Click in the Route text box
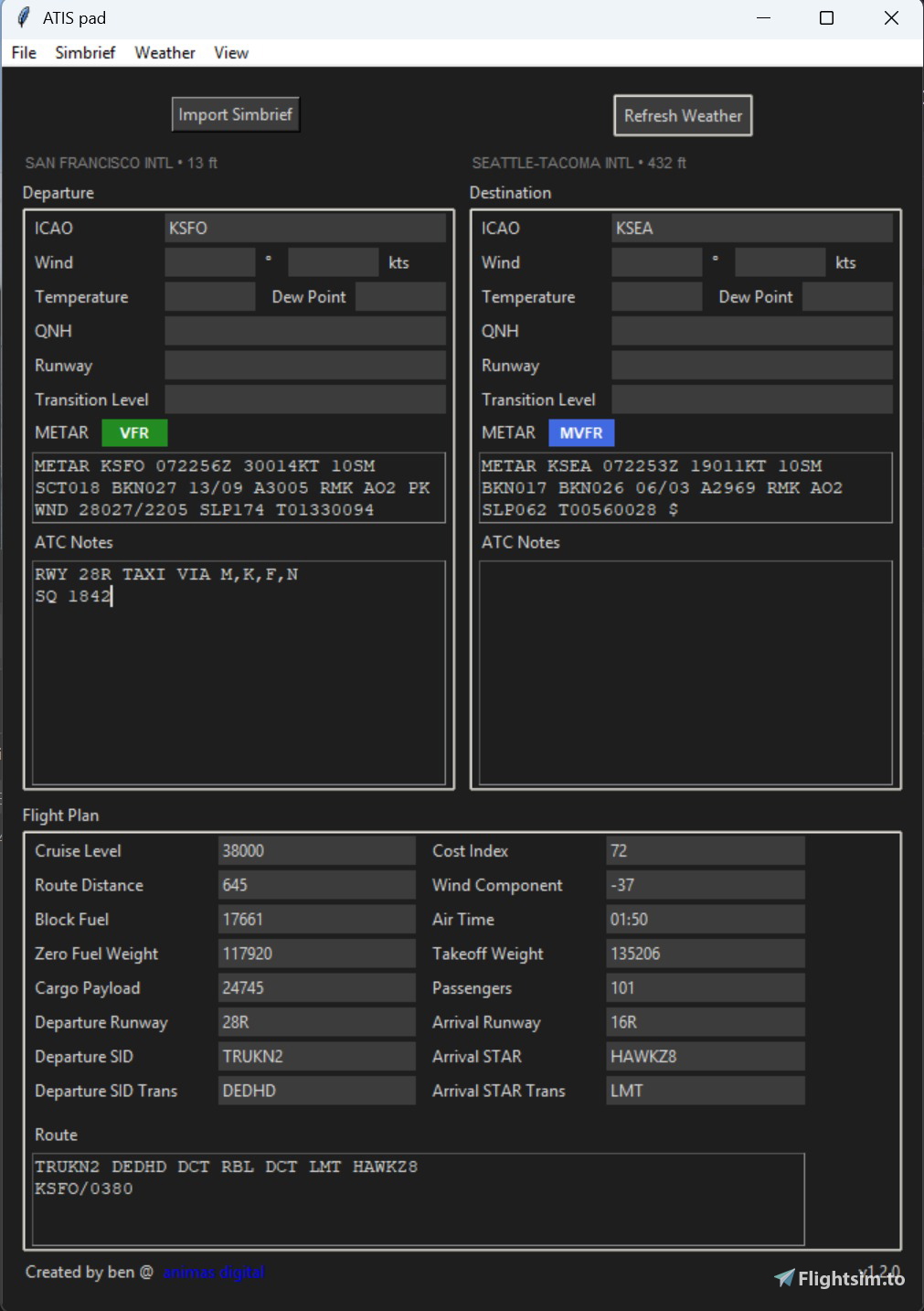Image resolution: width=924 pixels, height=1311 pixels. pos(419,1199)
